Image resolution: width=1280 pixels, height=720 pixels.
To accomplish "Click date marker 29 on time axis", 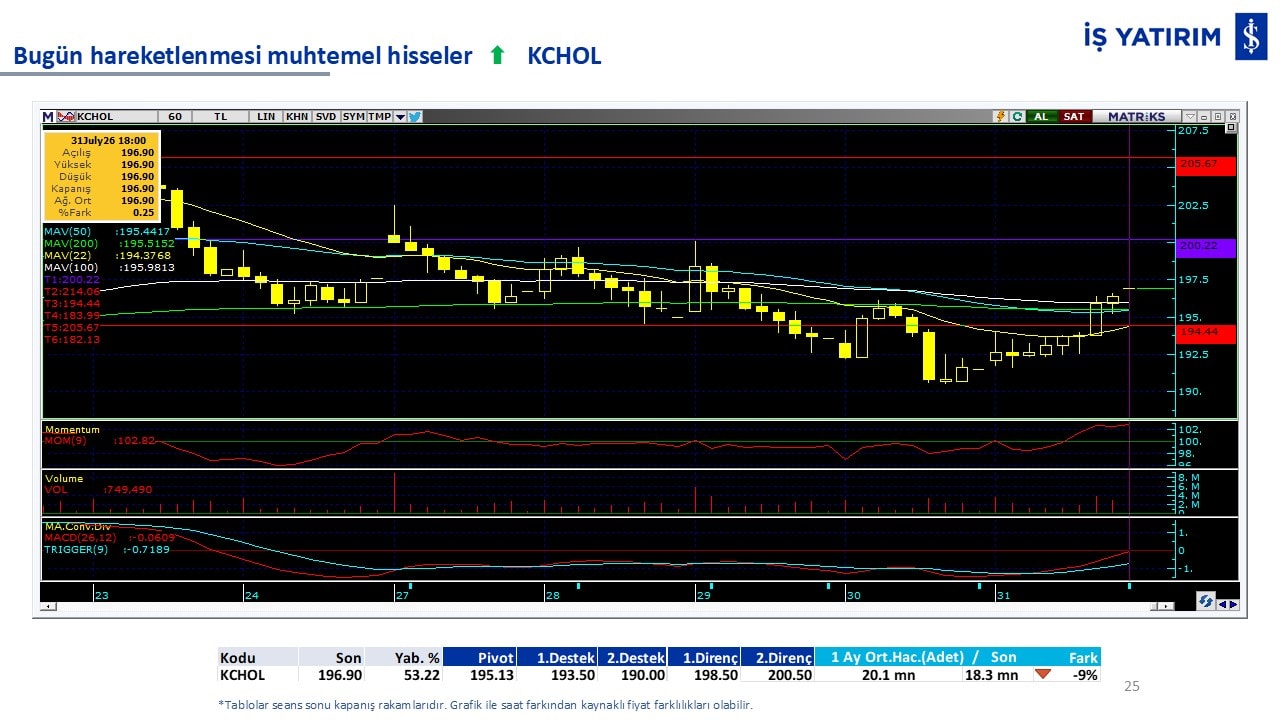I will (x=703, y=595).
